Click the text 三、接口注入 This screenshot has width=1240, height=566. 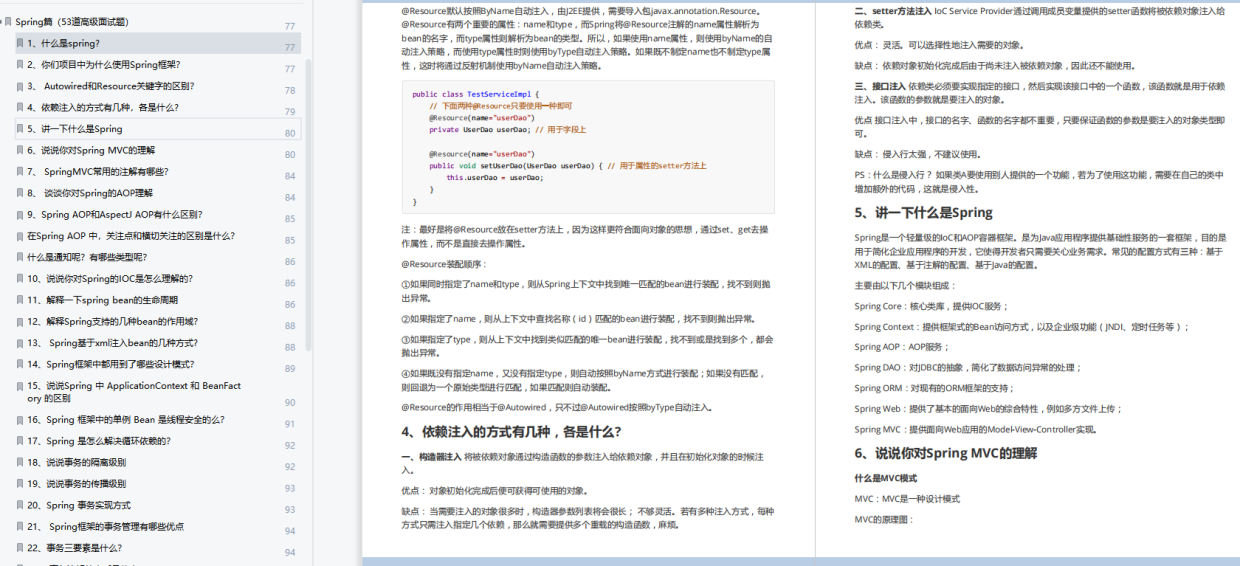point(882,86)
